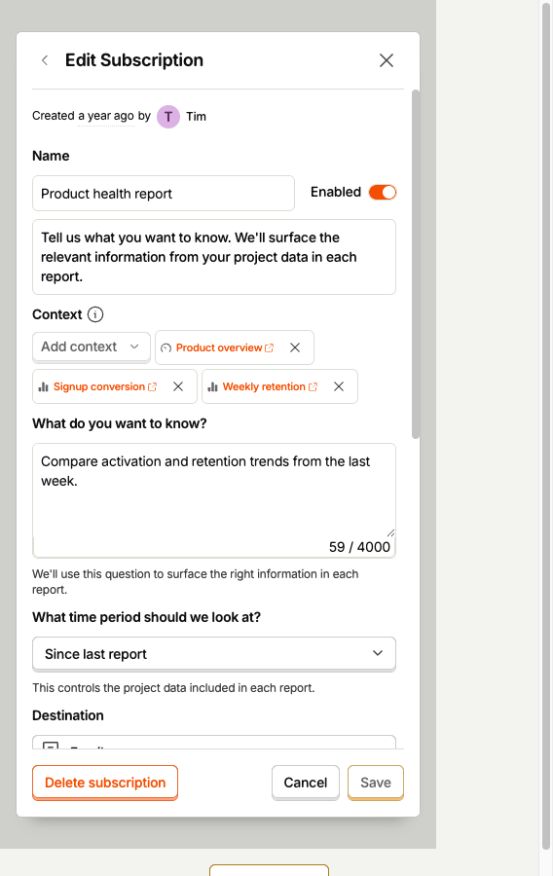Remove the Product overview context chip
This screenshot has height=876, width=553.
click(295, 347)
